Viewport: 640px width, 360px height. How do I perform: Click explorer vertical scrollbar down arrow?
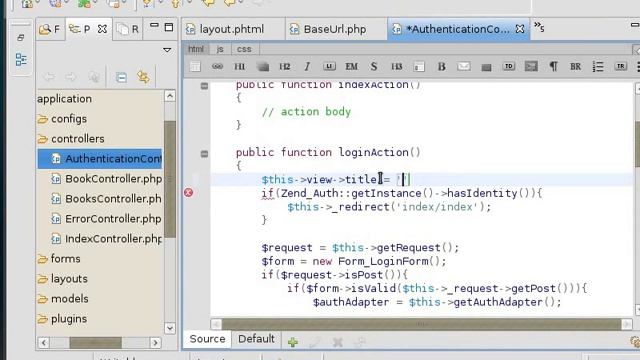(170, 328)
